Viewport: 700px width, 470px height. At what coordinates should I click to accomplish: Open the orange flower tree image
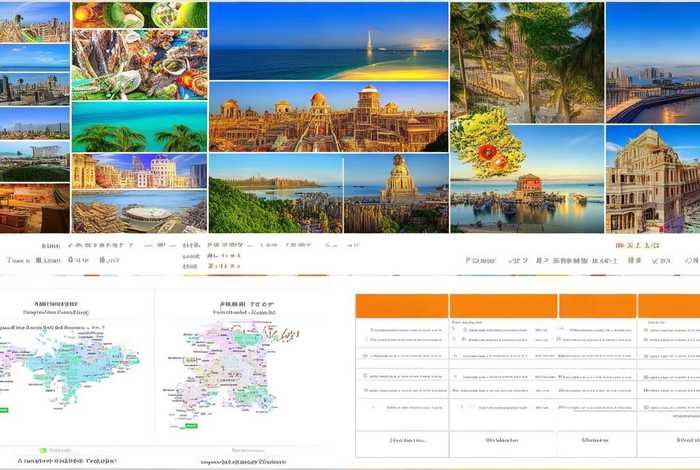[x=488, y=143]
